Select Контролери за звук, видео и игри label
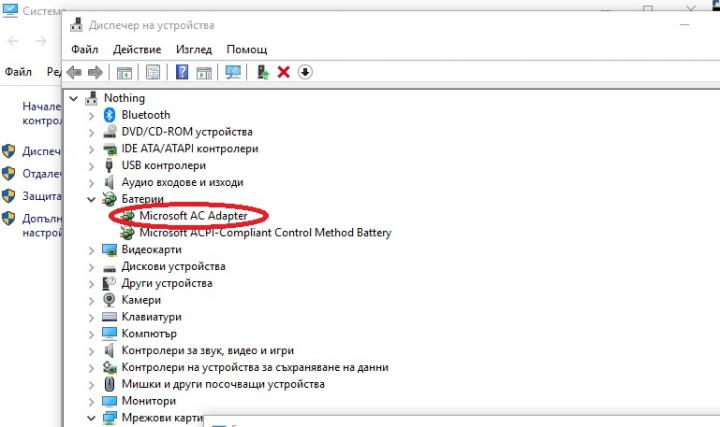 pos(208,351)
